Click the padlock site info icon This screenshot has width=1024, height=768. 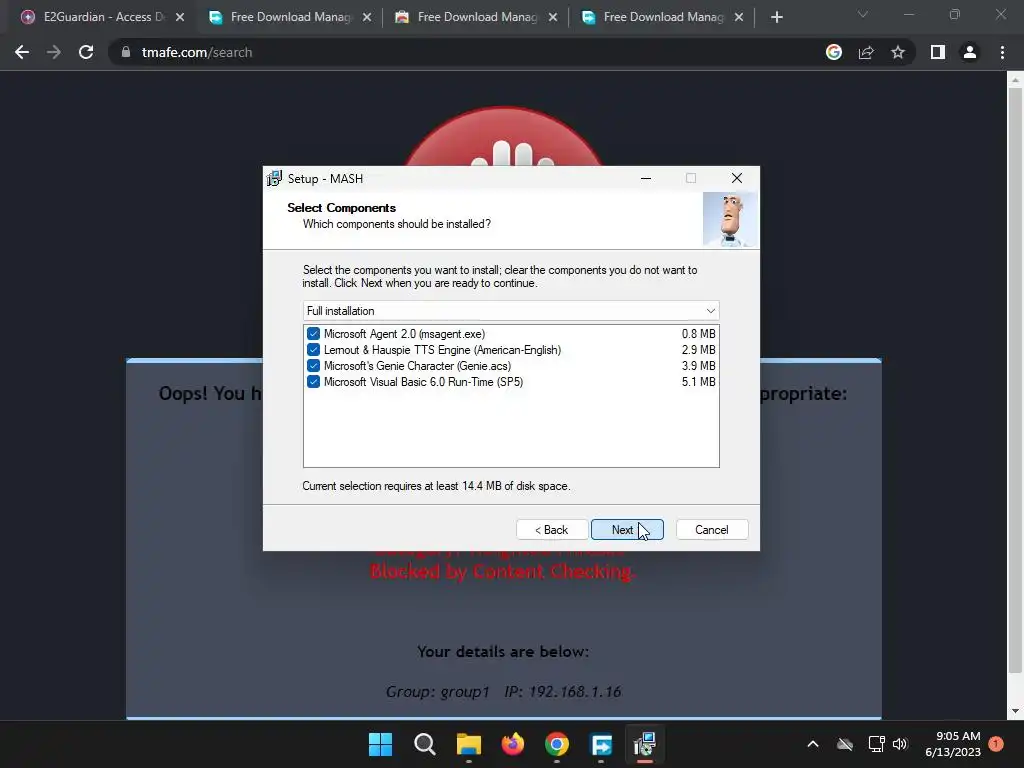coord(126,52)
